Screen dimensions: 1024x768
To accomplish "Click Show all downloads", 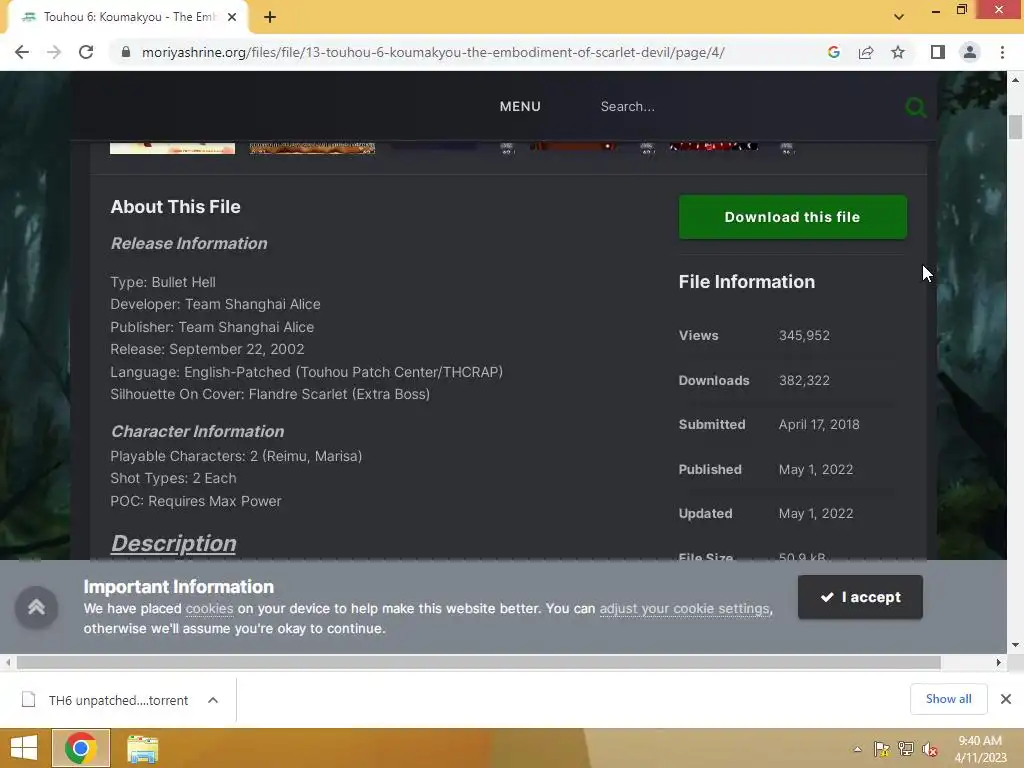I will pos(948,699).
